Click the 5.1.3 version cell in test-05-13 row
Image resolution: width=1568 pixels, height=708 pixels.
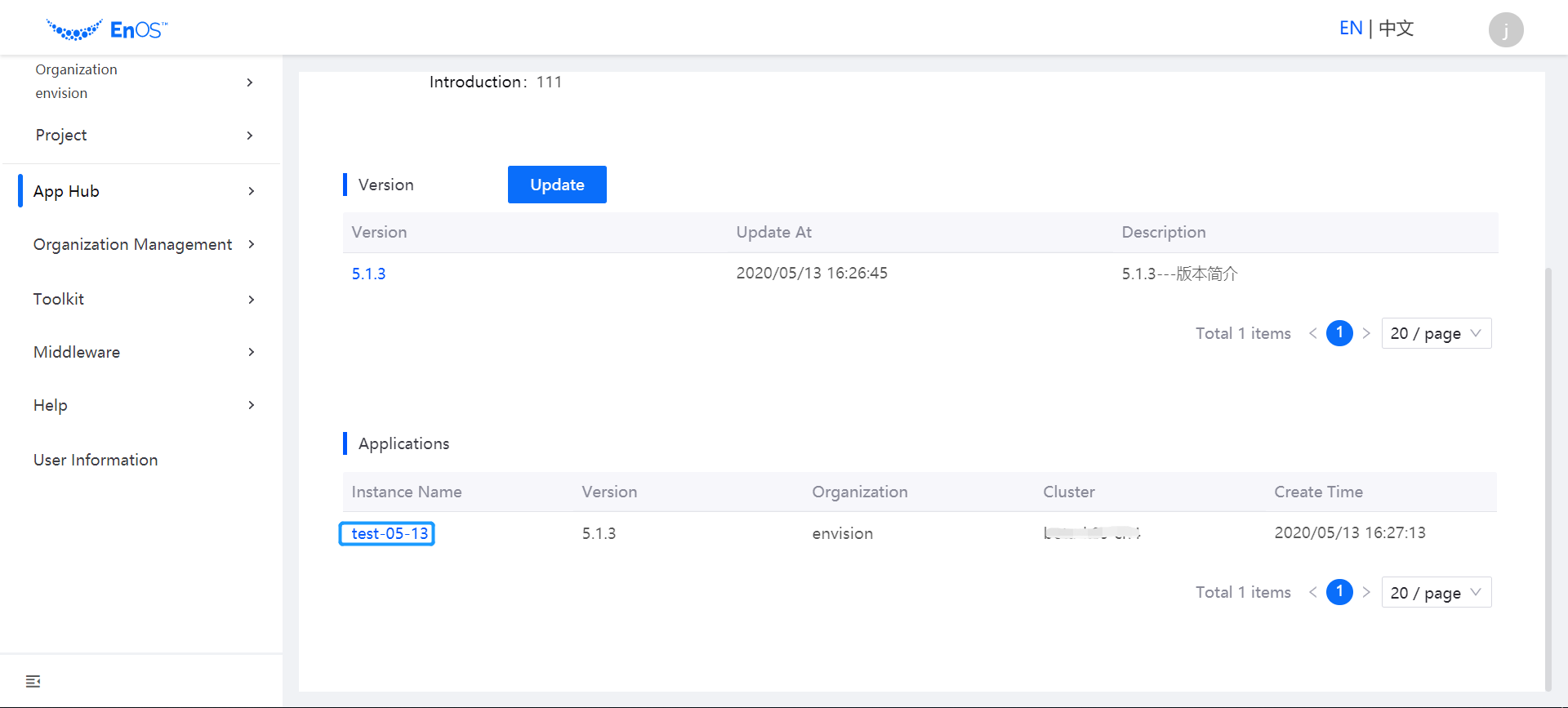[x=599, y=533]
